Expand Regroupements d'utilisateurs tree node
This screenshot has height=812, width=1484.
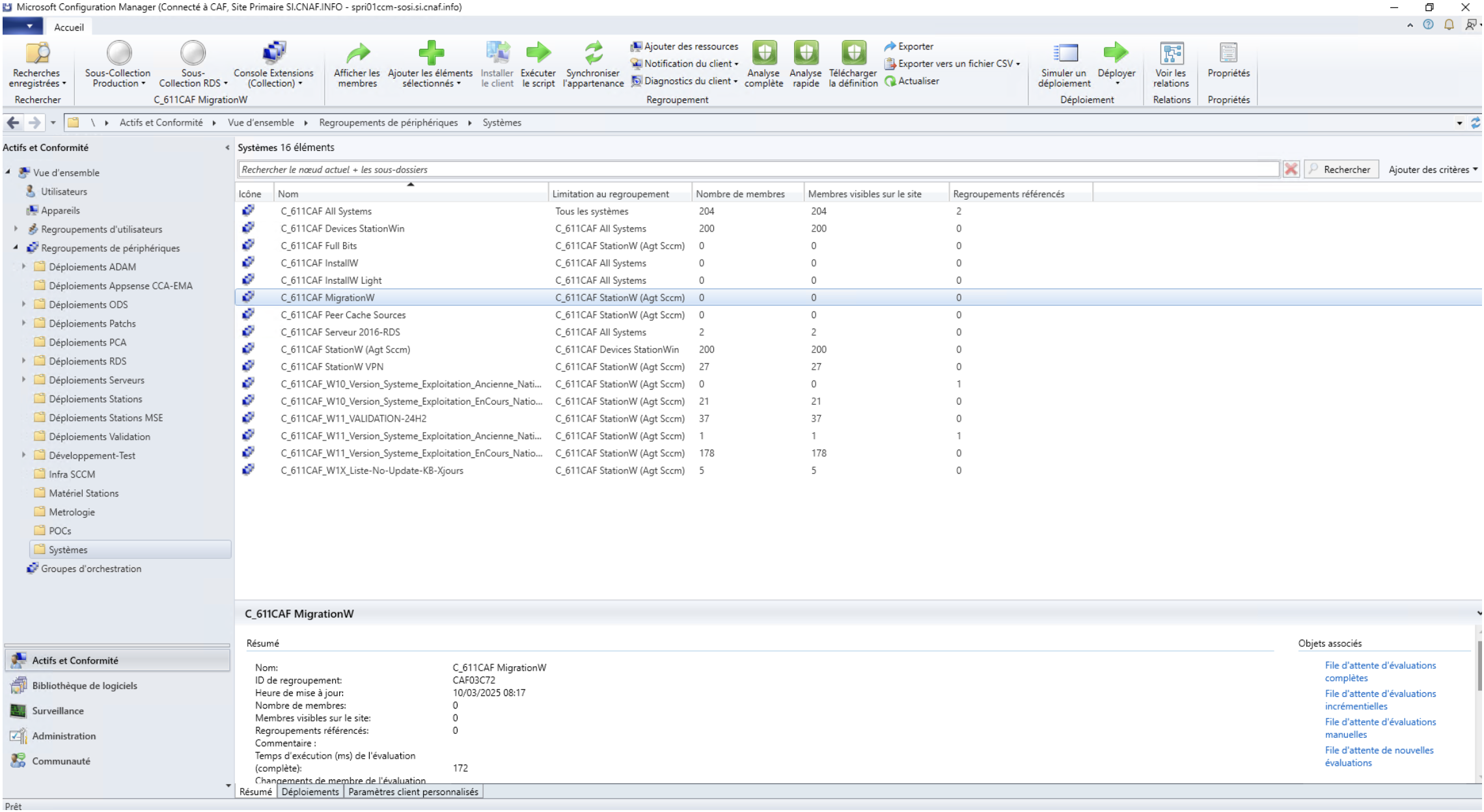tap(16, 229)
